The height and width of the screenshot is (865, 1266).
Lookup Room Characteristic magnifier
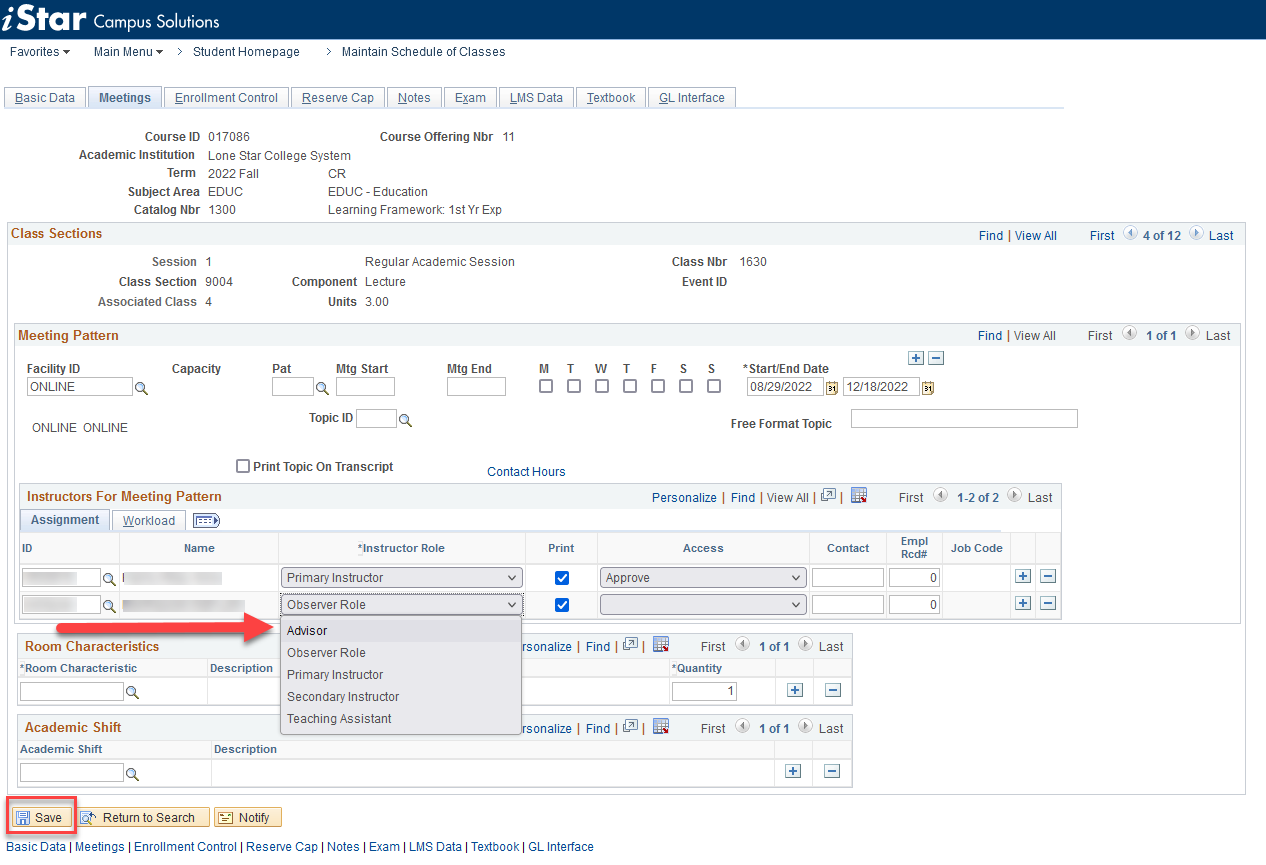click(x=132, y=692)
